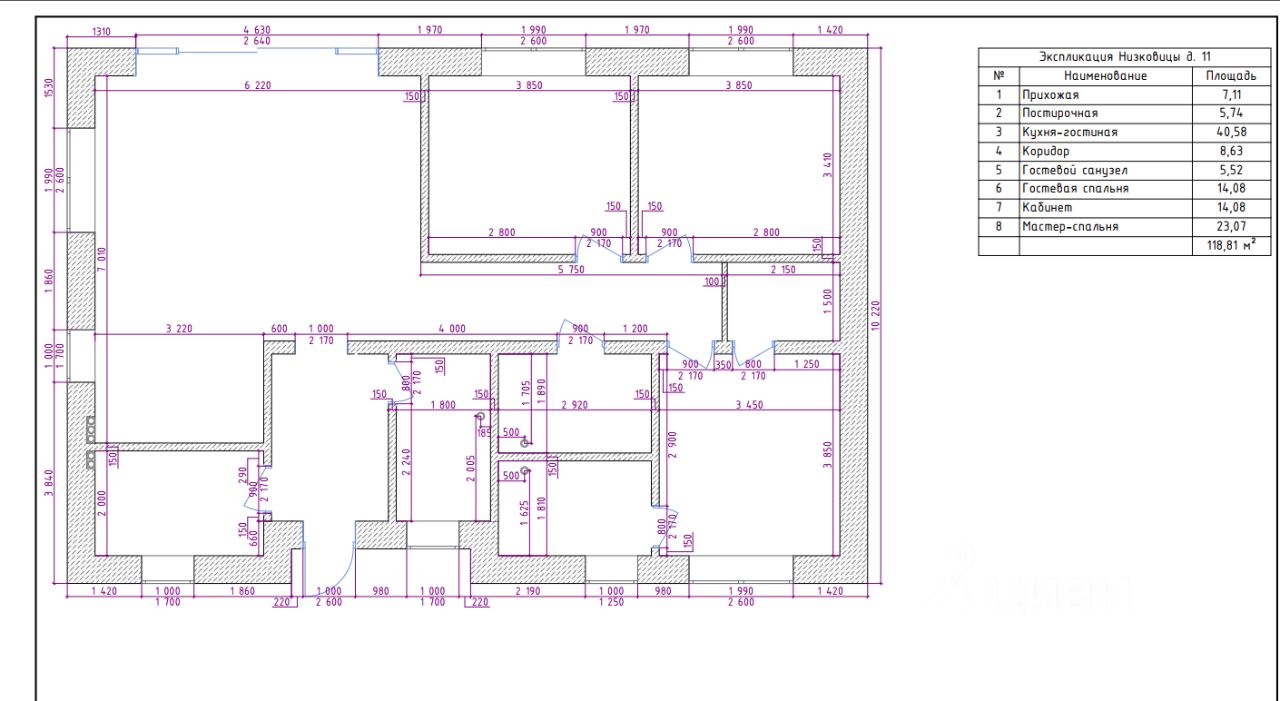Select the '2 640' window dimension
Viewport: 1280px width, 701px height.
257,41
